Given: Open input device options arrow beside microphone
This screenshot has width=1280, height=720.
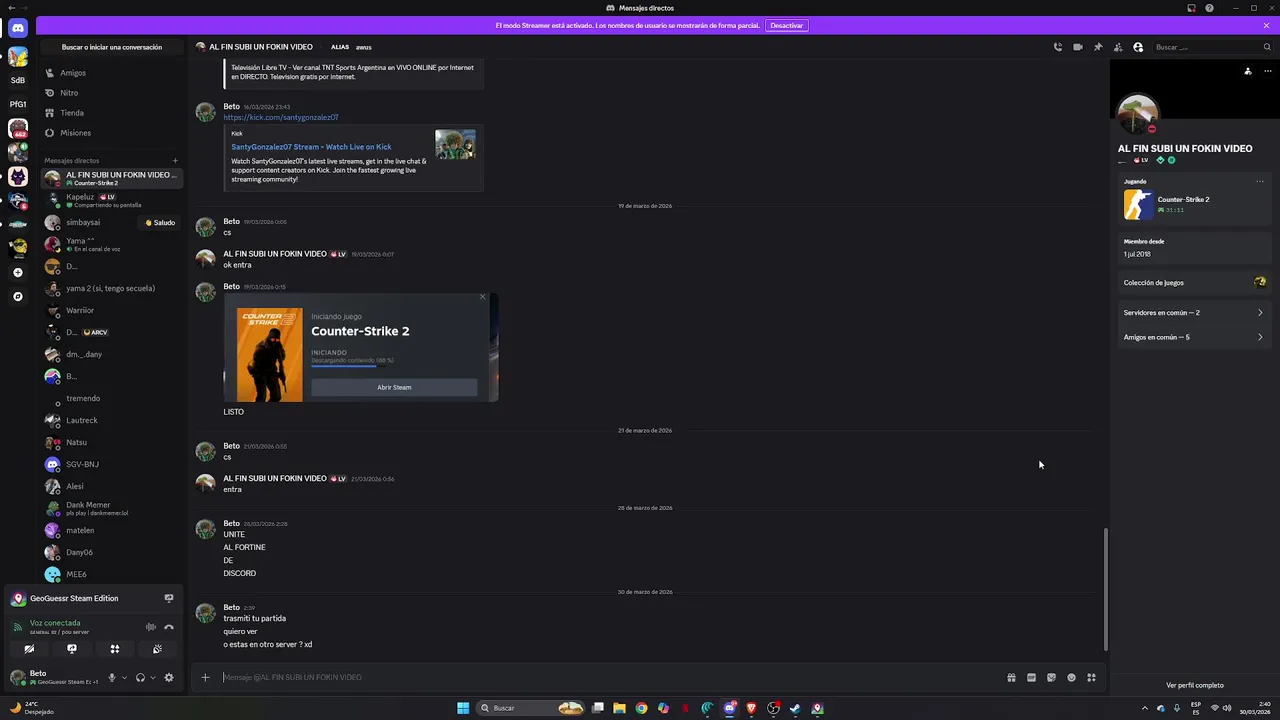Looking at the screenshot, I should click(124, 677).
